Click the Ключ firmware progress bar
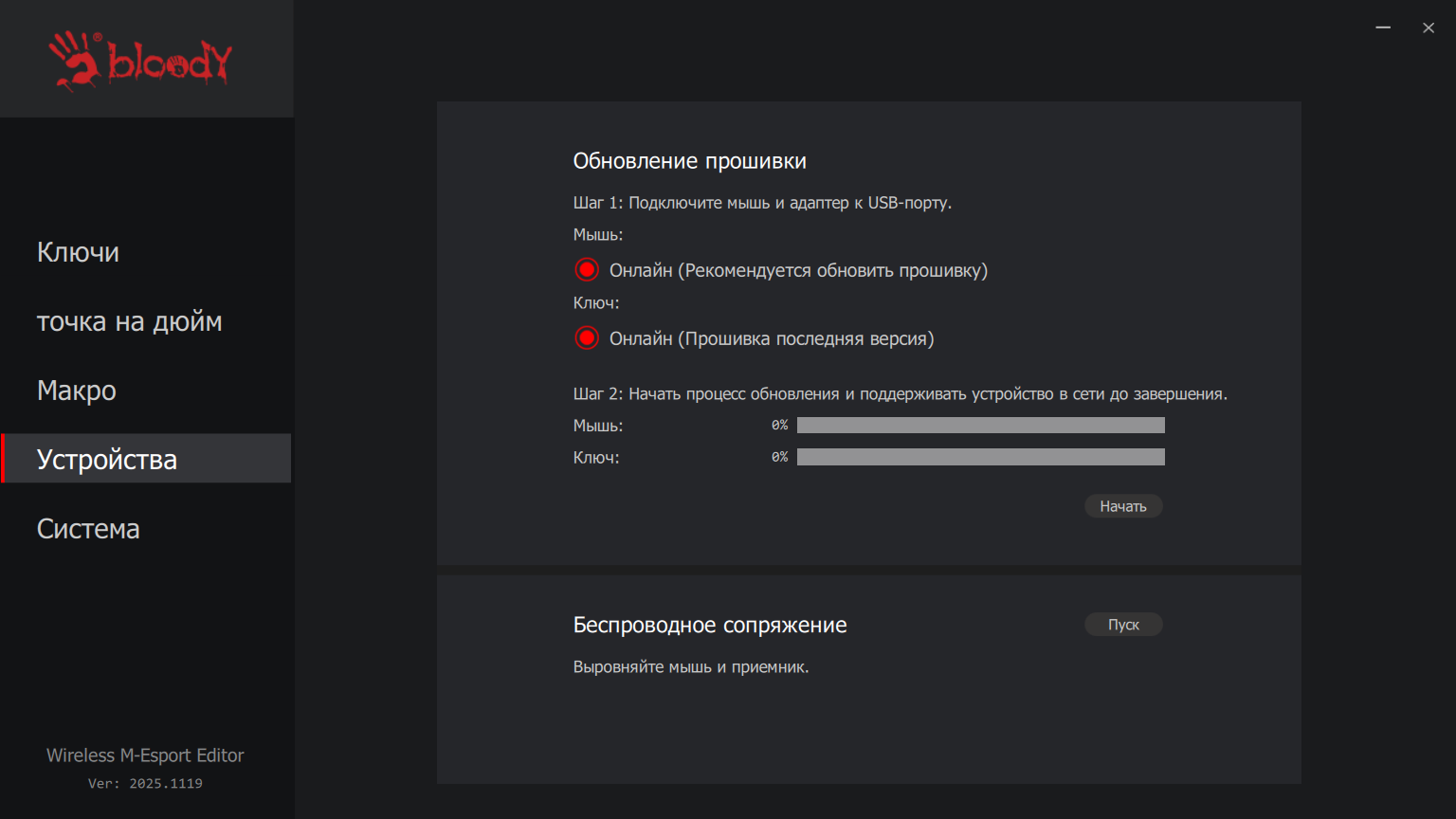This screenshot has height=819, width=1456. coord(980,457)
